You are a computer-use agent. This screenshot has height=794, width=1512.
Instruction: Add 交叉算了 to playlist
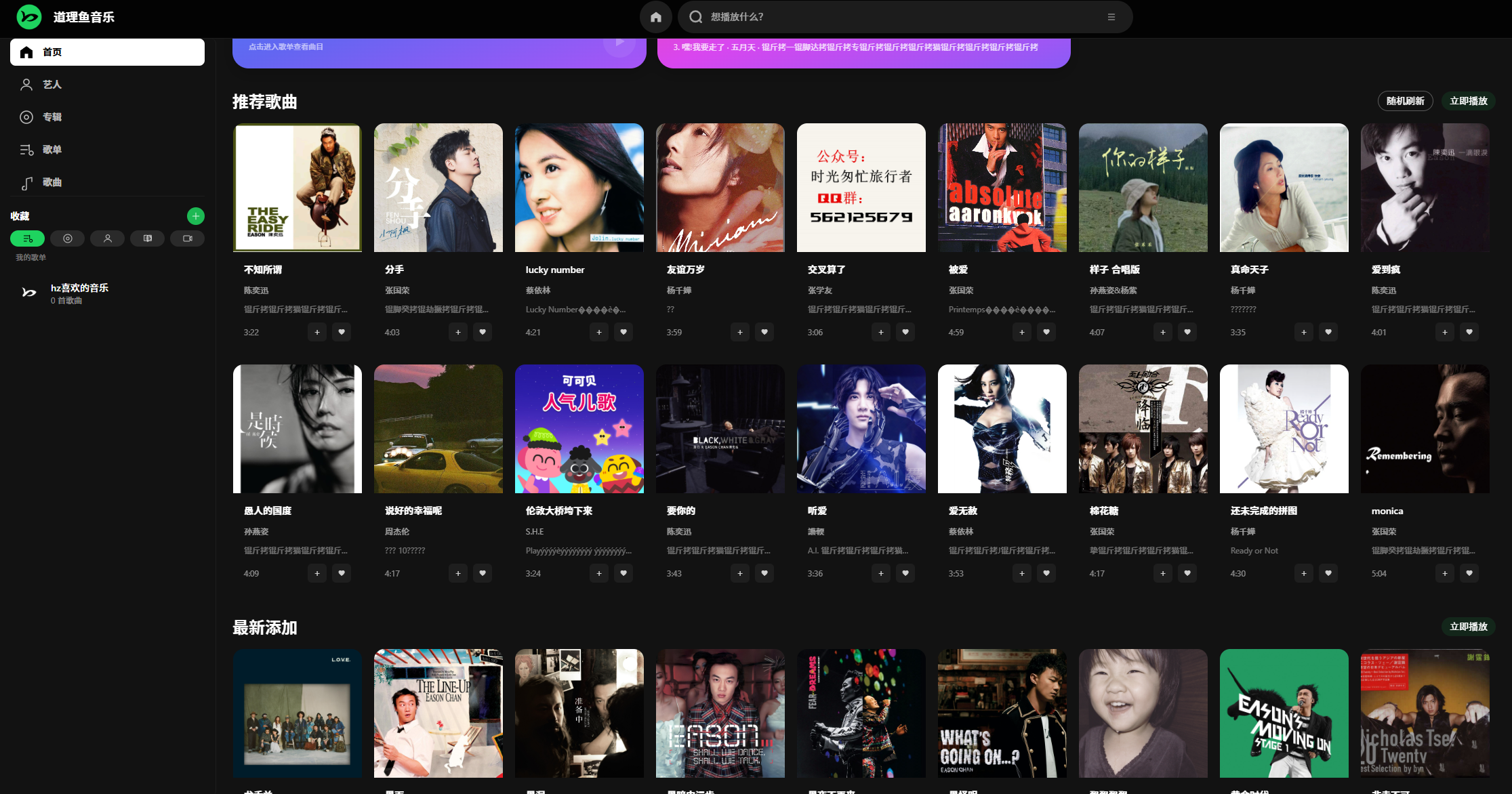[881, 332]
